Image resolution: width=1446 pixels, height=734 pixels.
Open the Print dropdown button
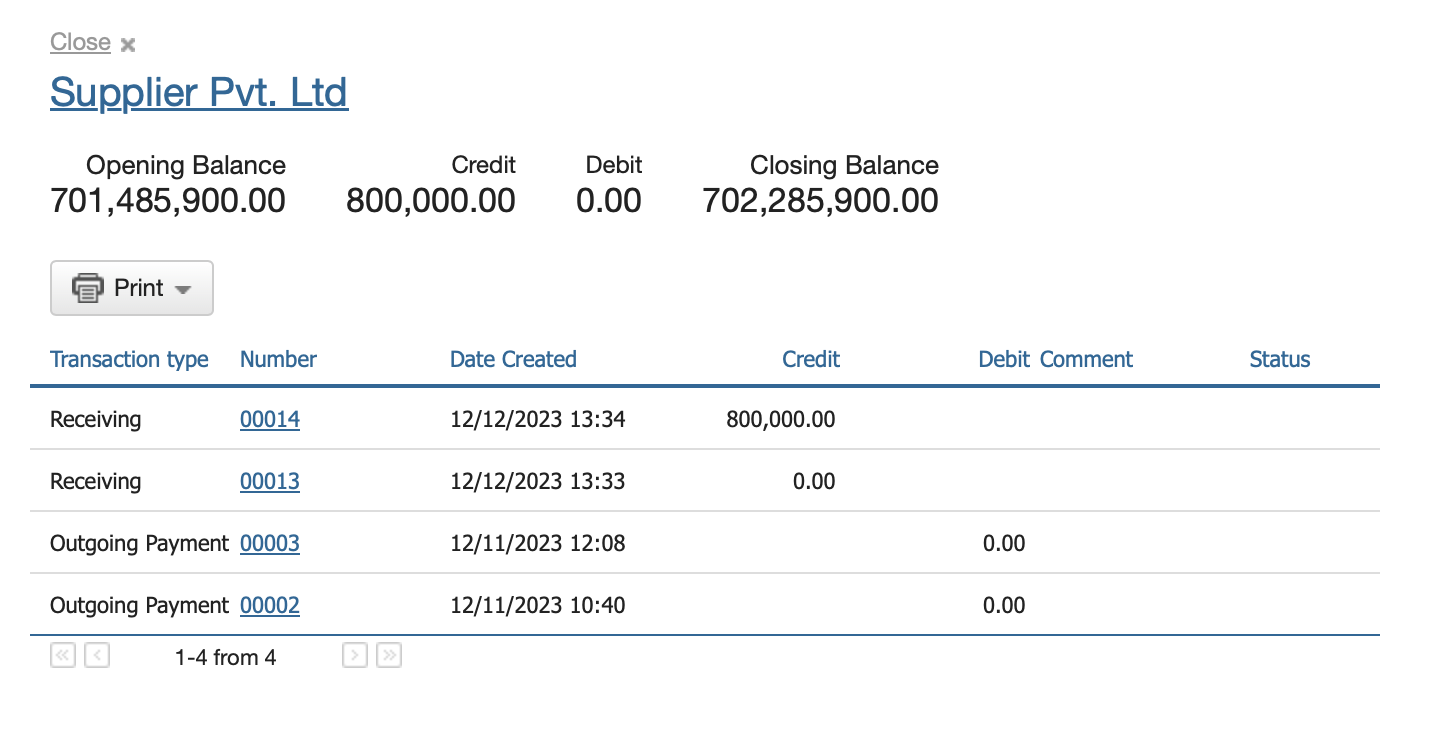click(x=132, y=288)
